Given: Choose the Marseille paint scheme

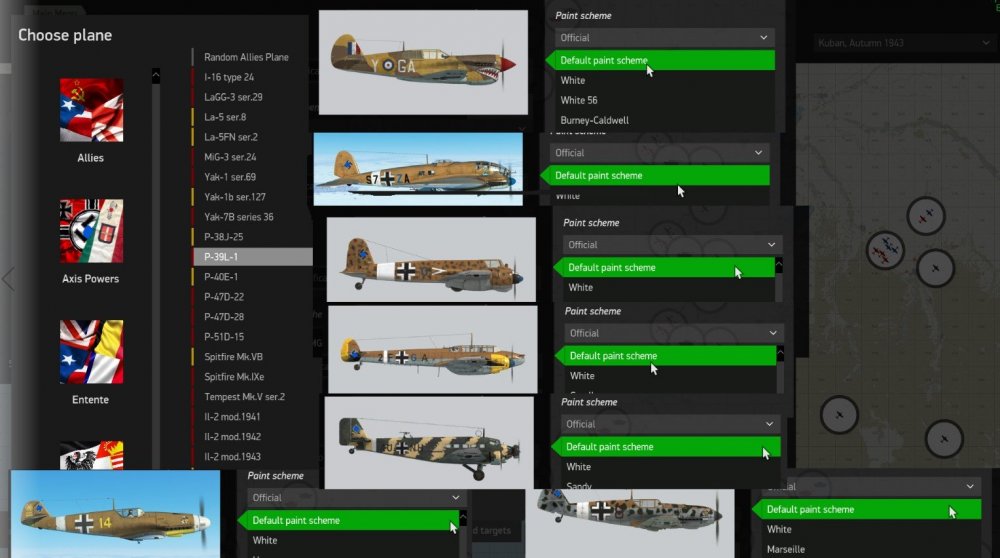Looking at the screenshot, I should (x=785, y=549).
